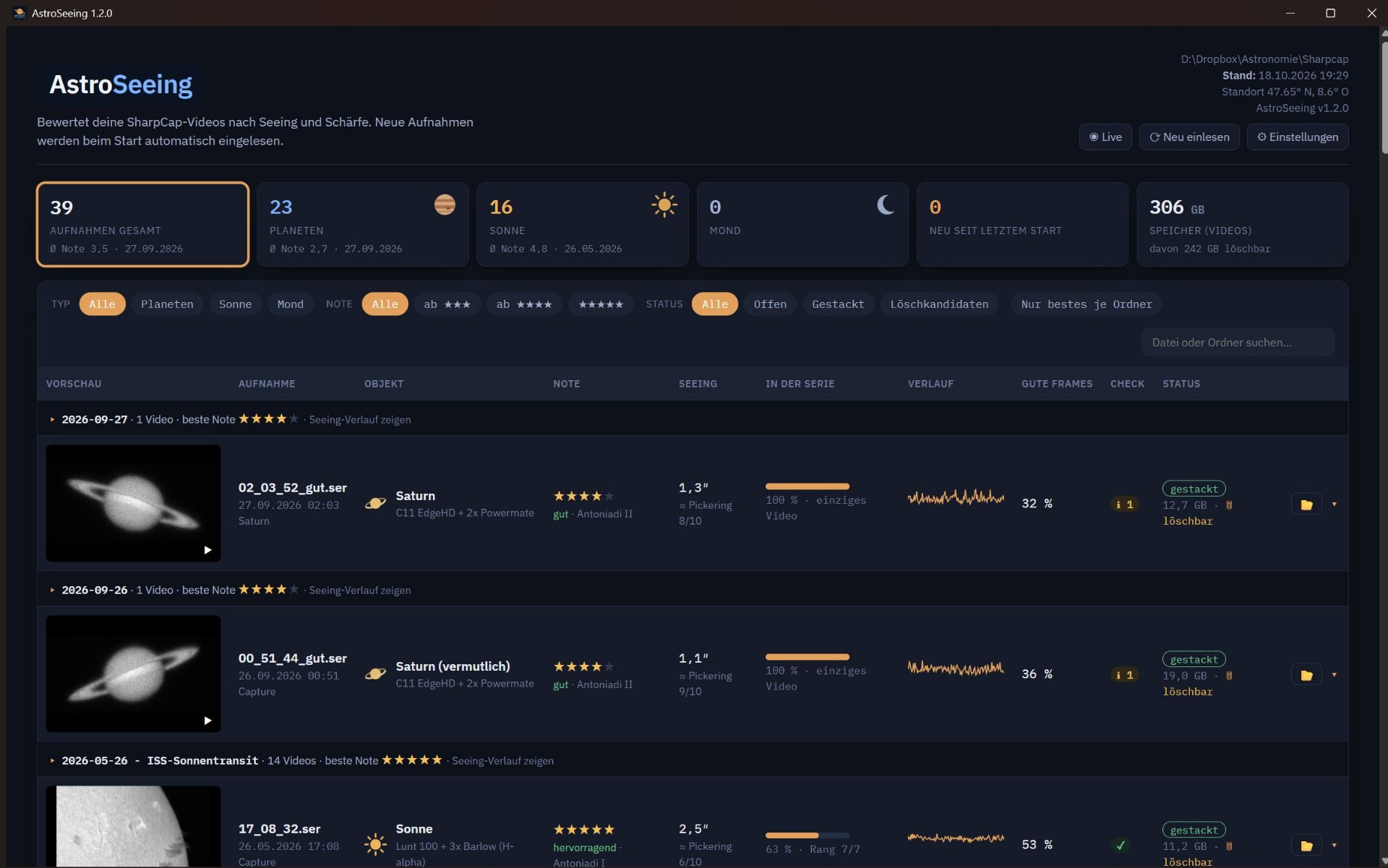Open dropdown arrow for 00_51_44_gut.ser row

pos(1334,675)
